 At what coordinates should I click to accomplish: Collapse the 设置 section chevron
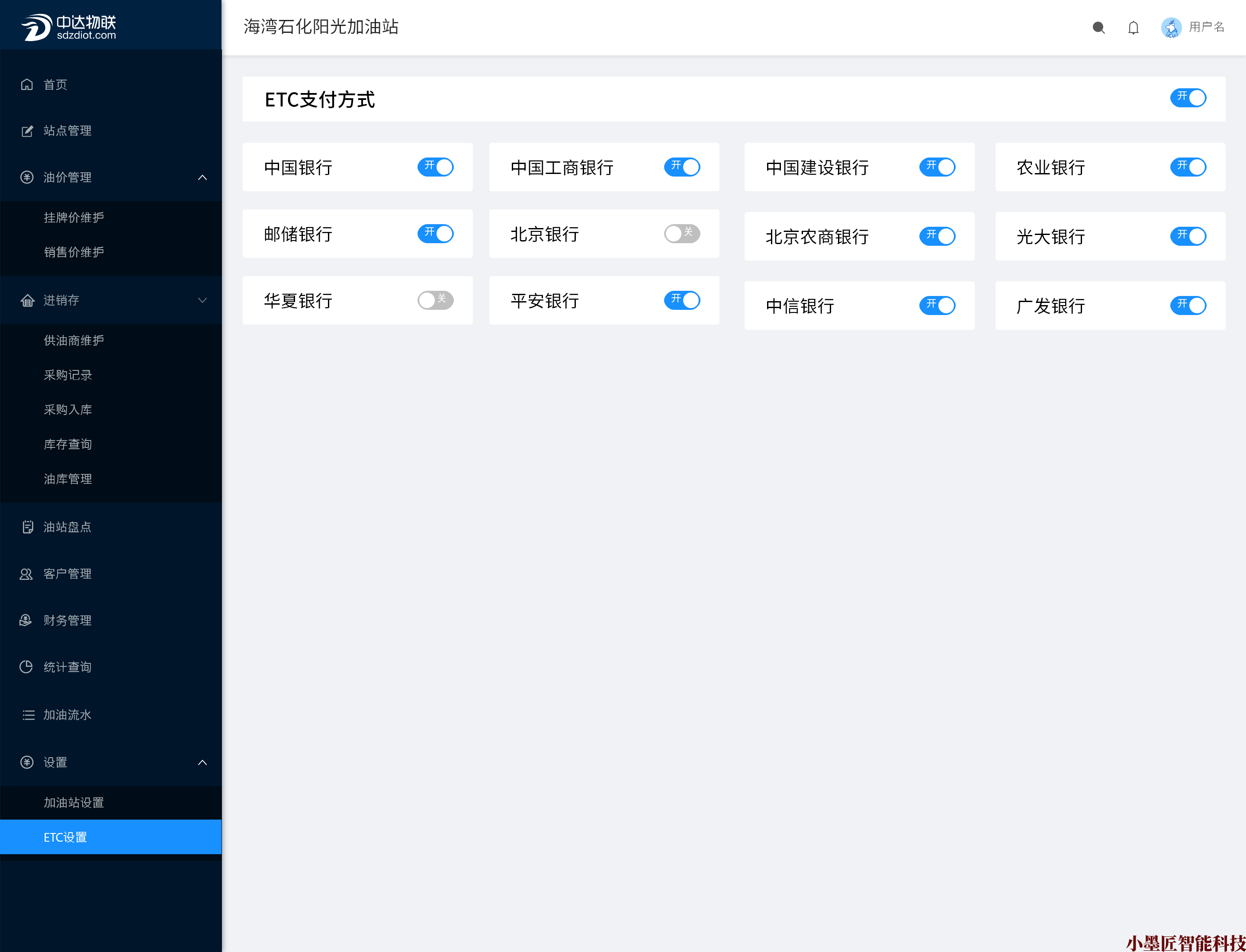coord(202,762)
